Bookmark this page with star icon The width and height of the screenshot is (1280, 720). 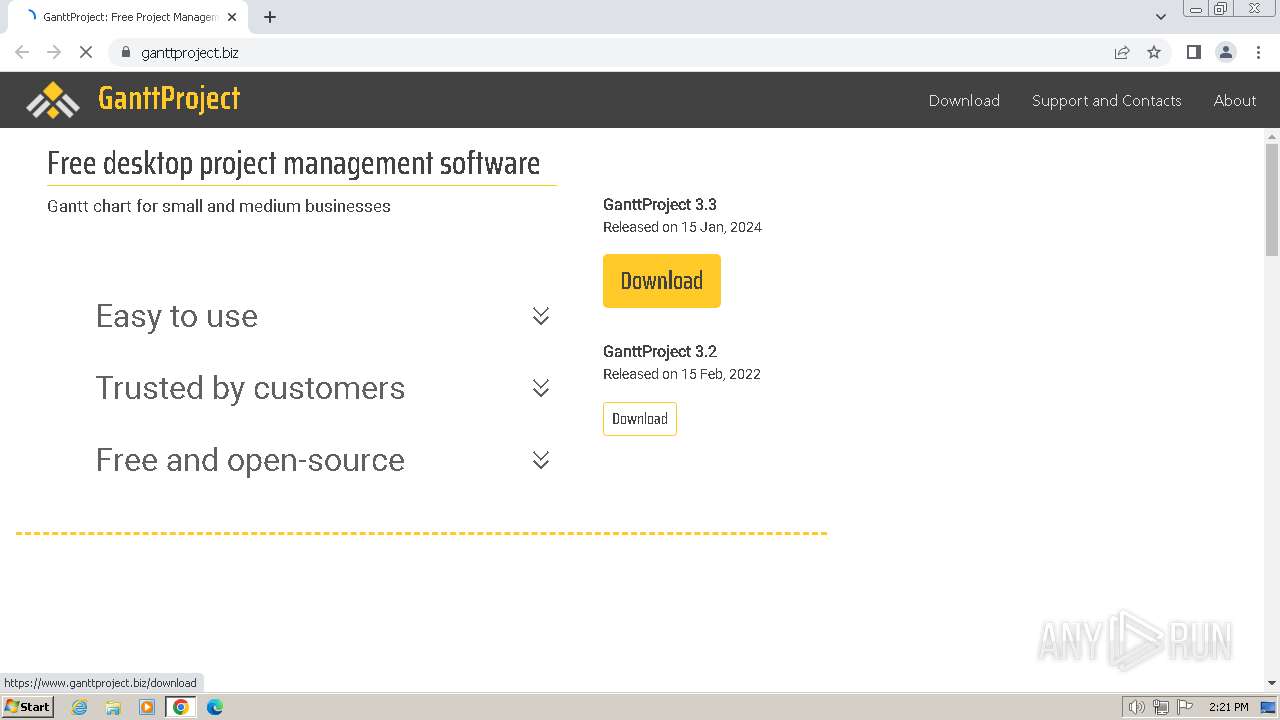coord(1154,52)
